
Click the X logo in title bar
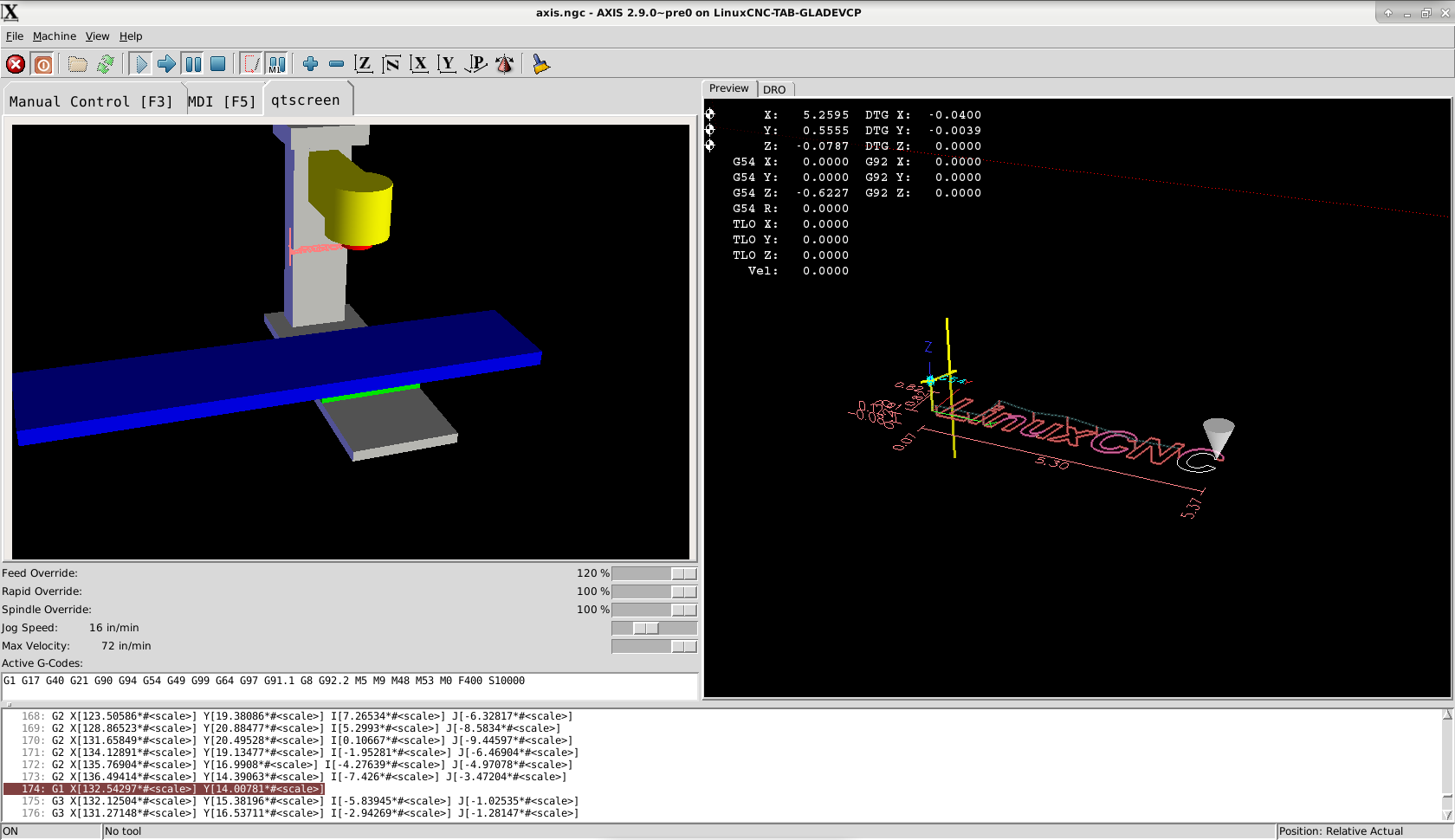[10, 12]
